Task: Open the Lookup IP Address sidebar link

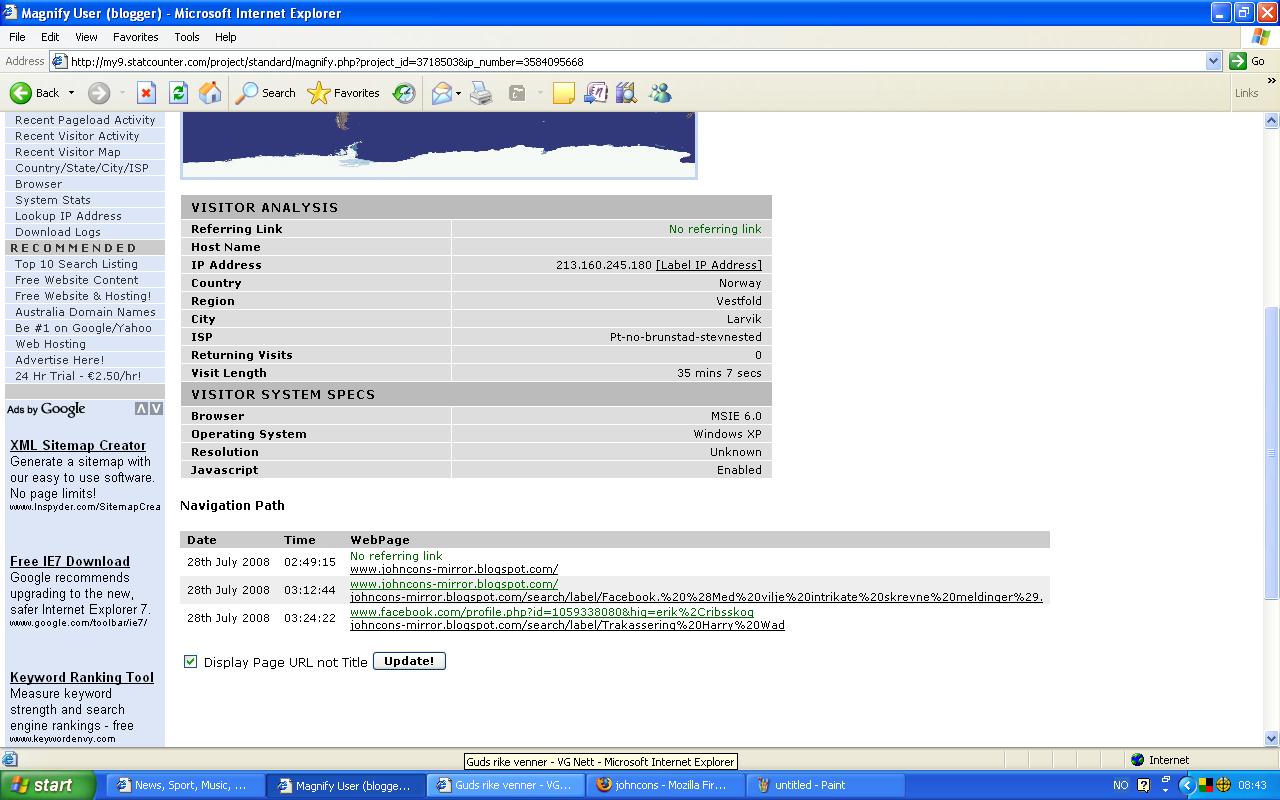Action: (x=68, y=216)
